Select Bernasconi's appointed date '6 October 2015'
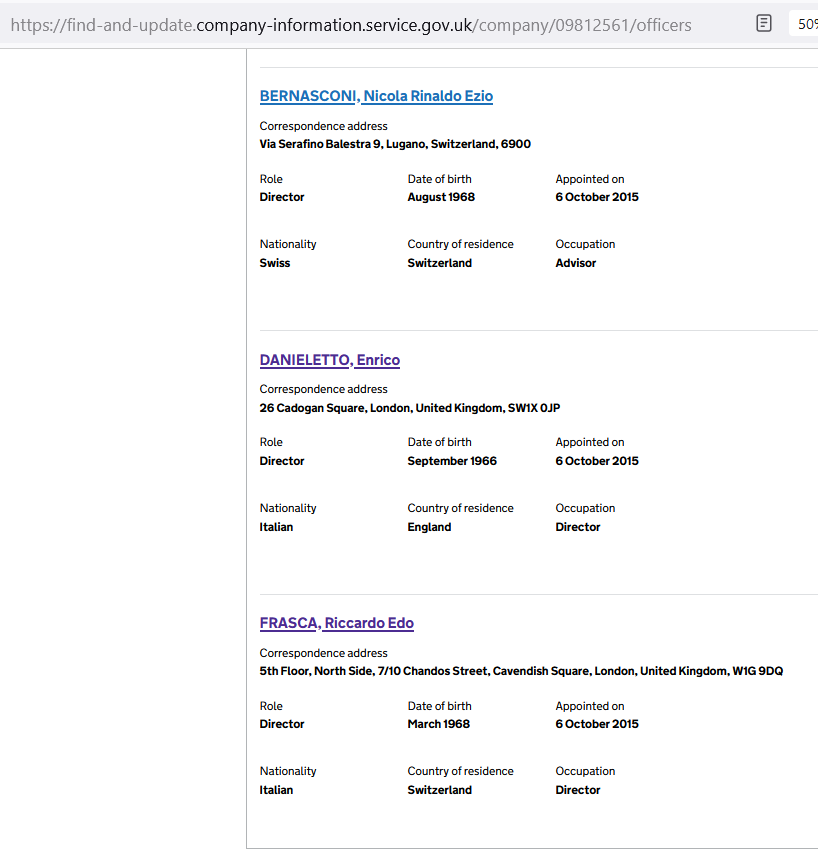 [597, 197]
